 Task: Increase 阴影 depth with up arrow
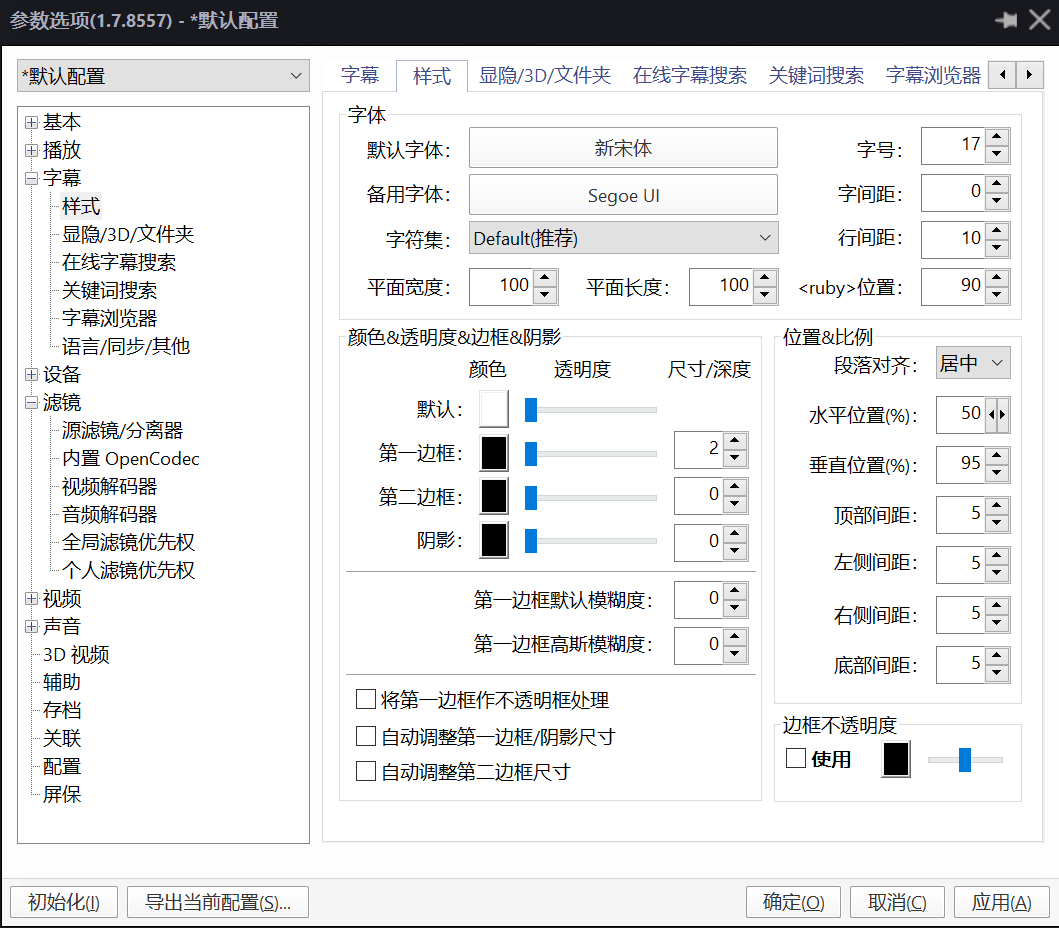(735, 534)
